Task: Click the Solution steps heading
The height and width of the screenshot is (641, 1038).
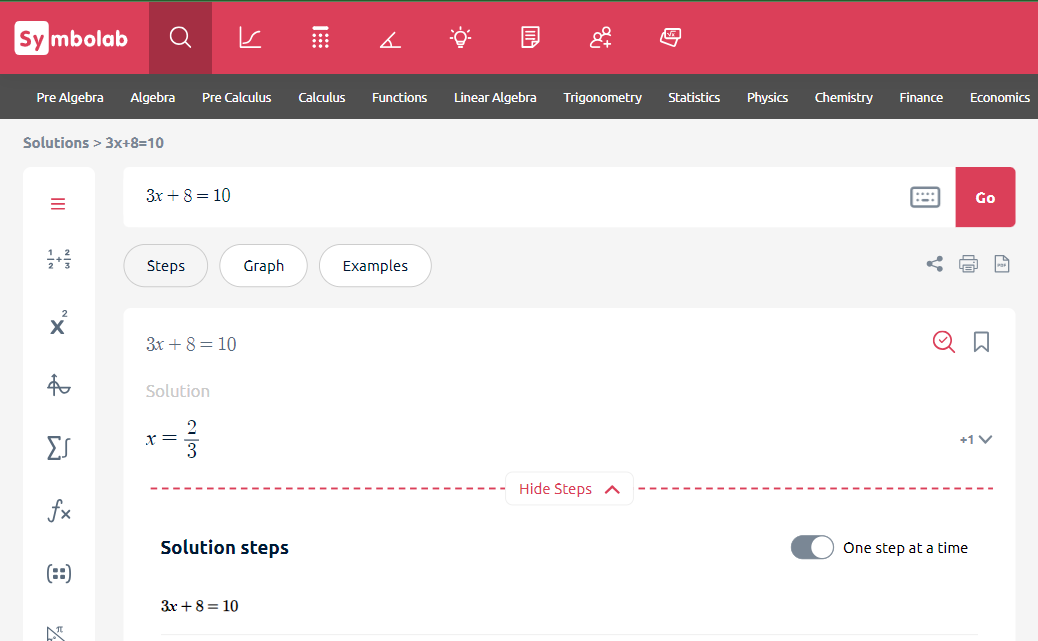Action: pos(224,548)
